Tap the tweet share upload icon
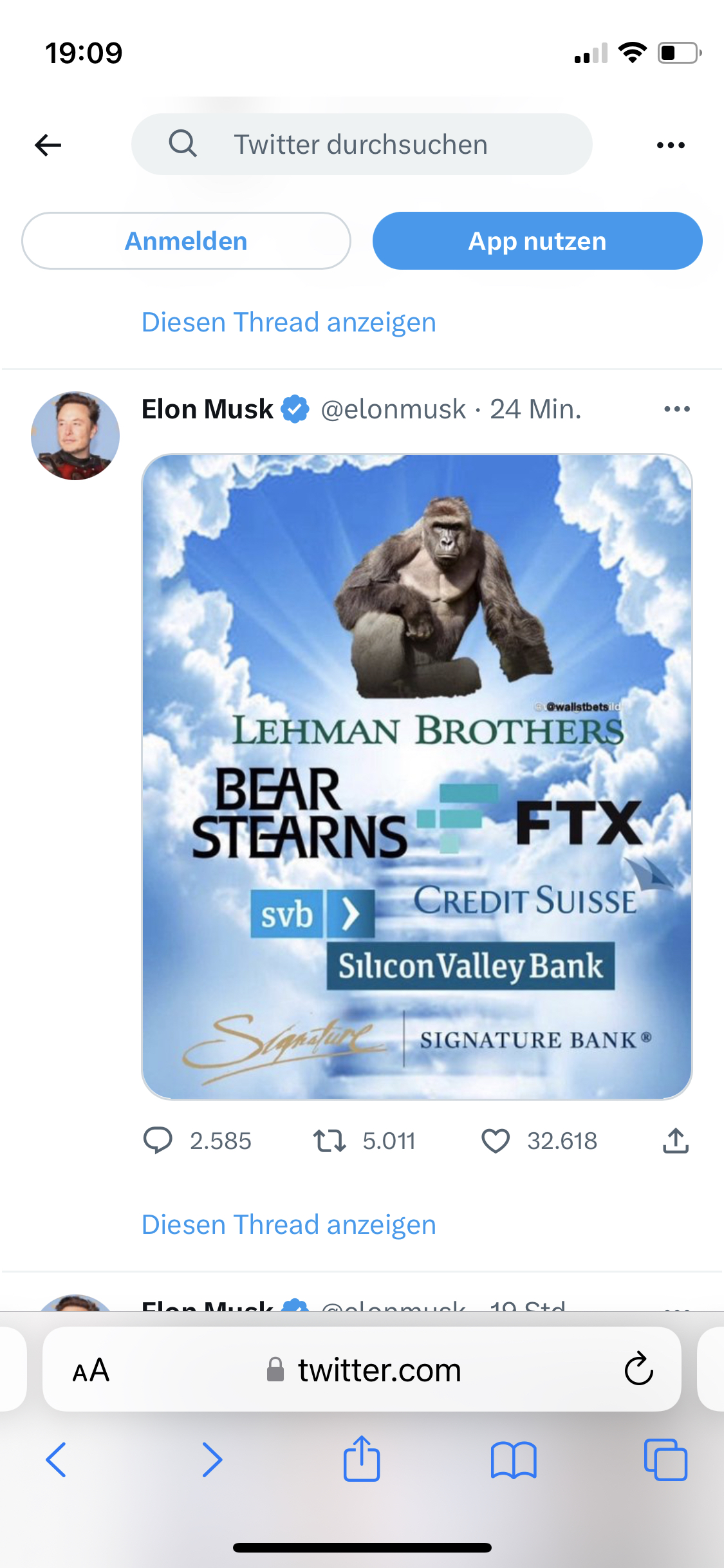Image resolution: width=724 pixels, height=1568 pixels. (x=676, y=1141)
